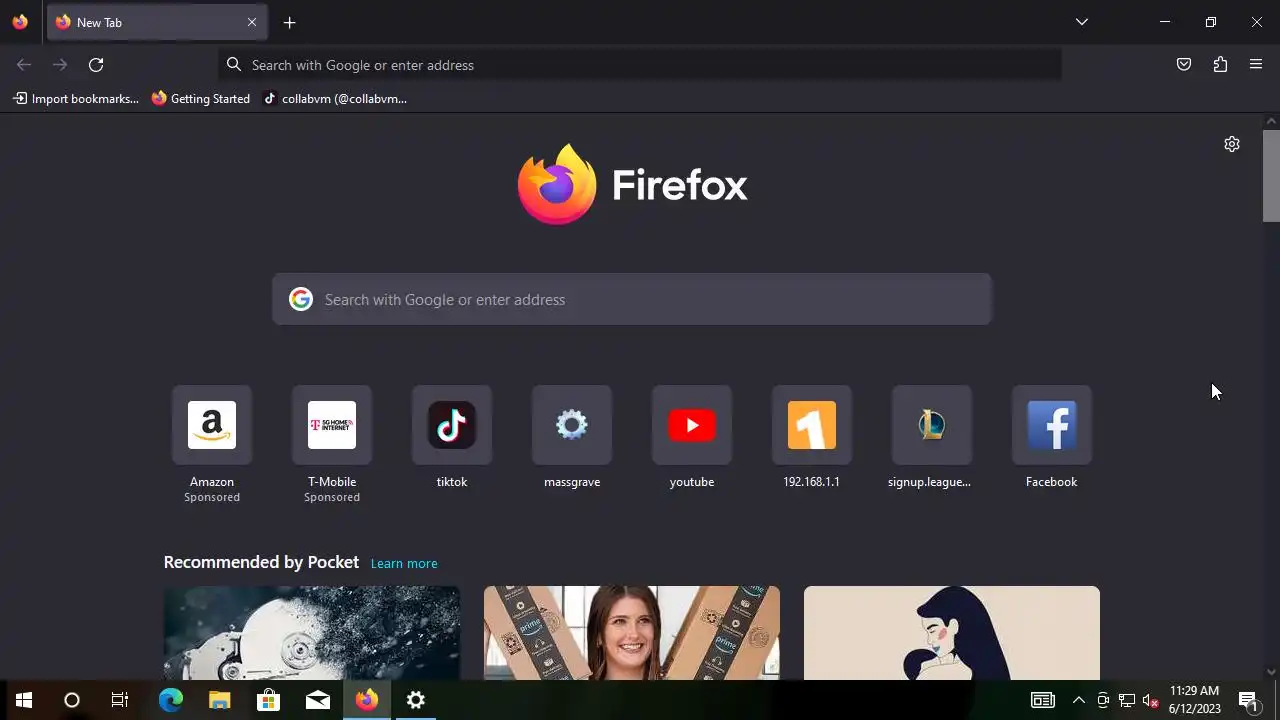Open the list all tabs dropdown
The height and width of the screenshot is (720, 1280).
[x=1082, y=22]
